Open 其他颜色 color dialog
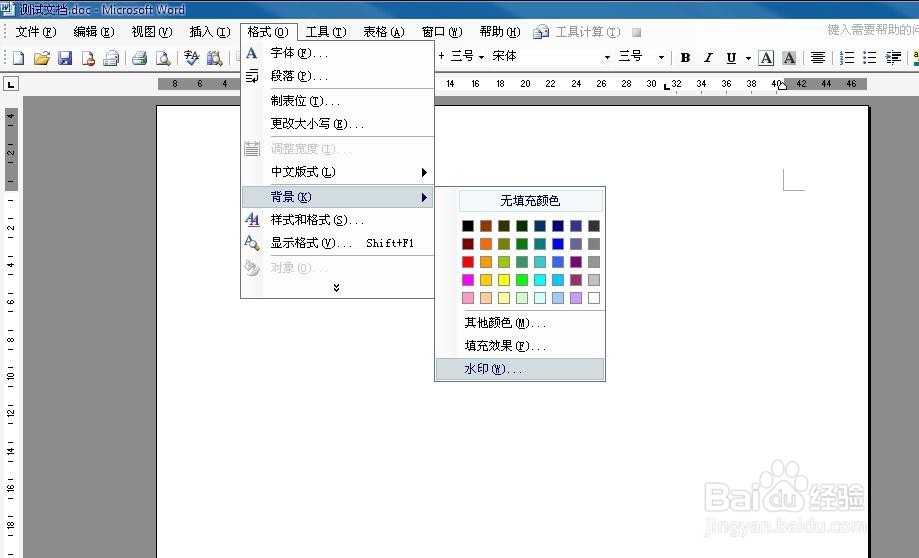This screenshot has height=558, width=919. click(520, 323)
